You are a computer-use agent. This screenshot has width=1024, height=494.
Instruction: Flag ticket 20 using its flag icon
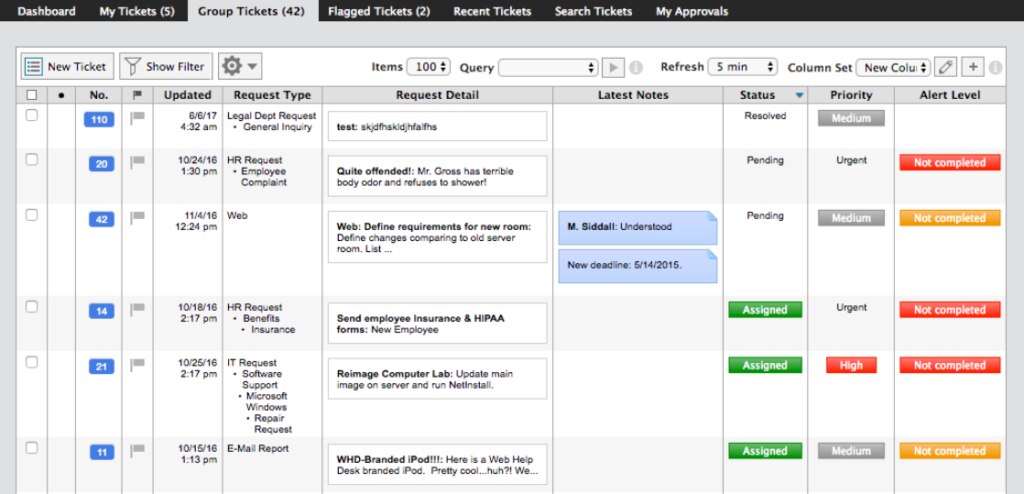pos(137,162)
